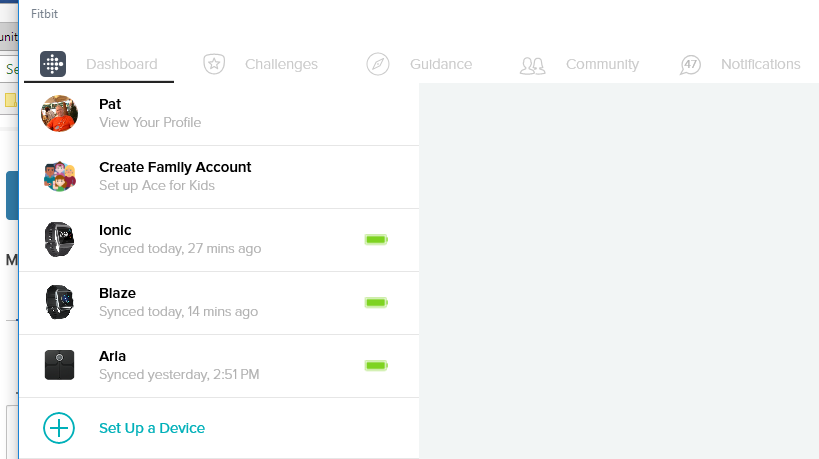Click the Ionic watch device image
This screenshot has height=459, width=819.
(x=59, y=240)
